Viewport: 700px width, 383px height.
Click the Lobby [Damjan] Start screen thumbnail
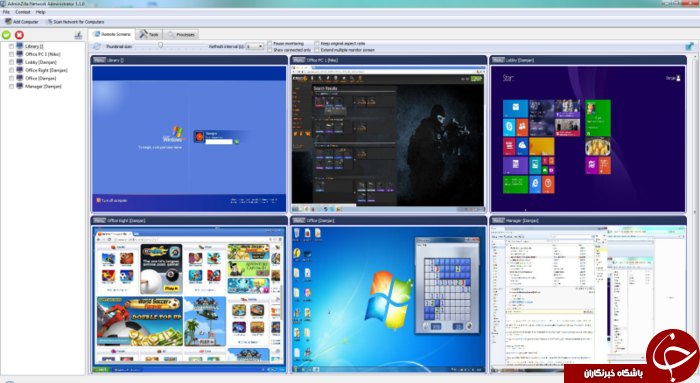pyautogui.click(x=588, y=139)
